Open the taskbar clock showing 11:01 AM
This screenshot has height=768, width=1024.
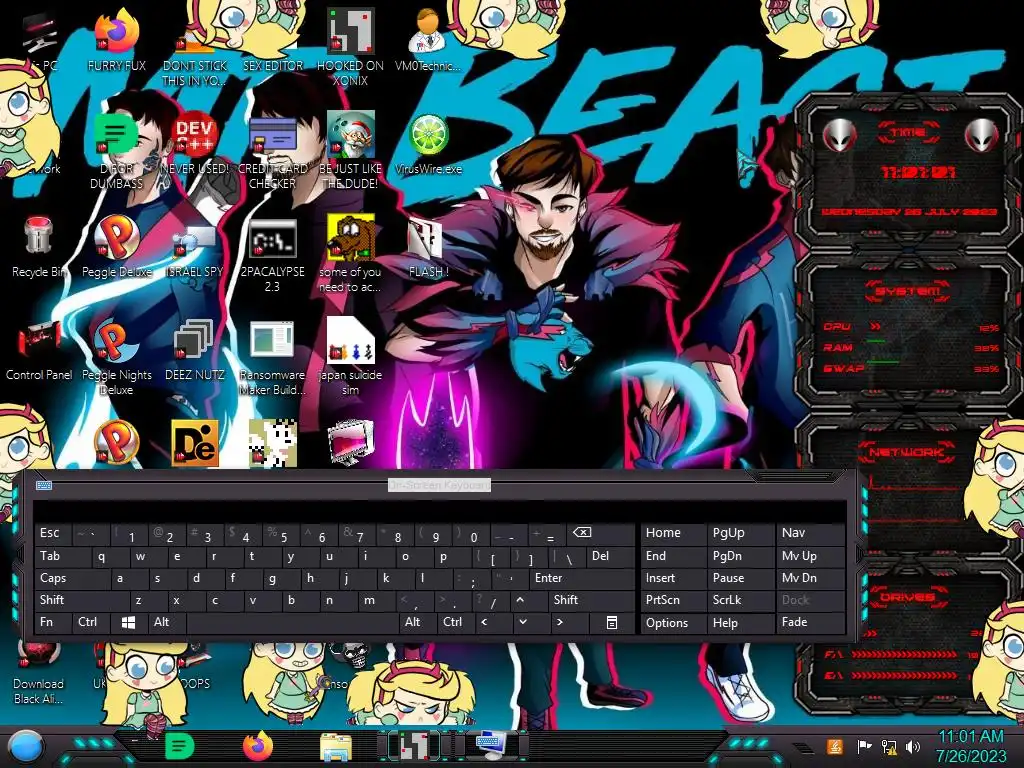pyautogui.click(x=970, y=746)
